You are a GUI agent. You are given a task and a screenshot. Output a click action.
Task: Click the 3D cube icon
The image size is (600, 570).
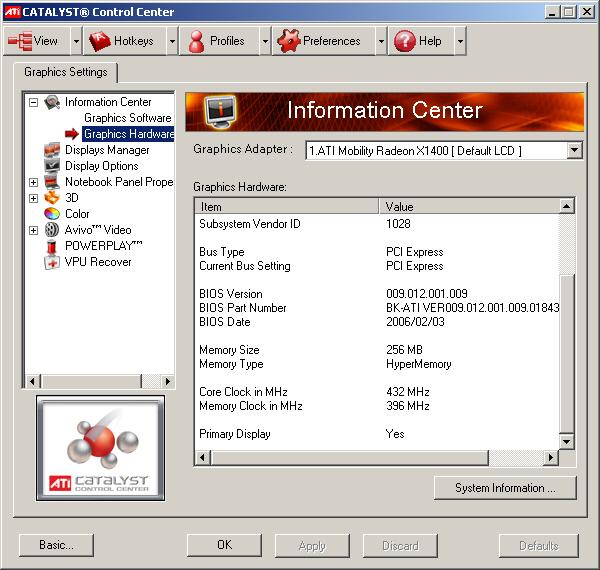coord(52,198)
